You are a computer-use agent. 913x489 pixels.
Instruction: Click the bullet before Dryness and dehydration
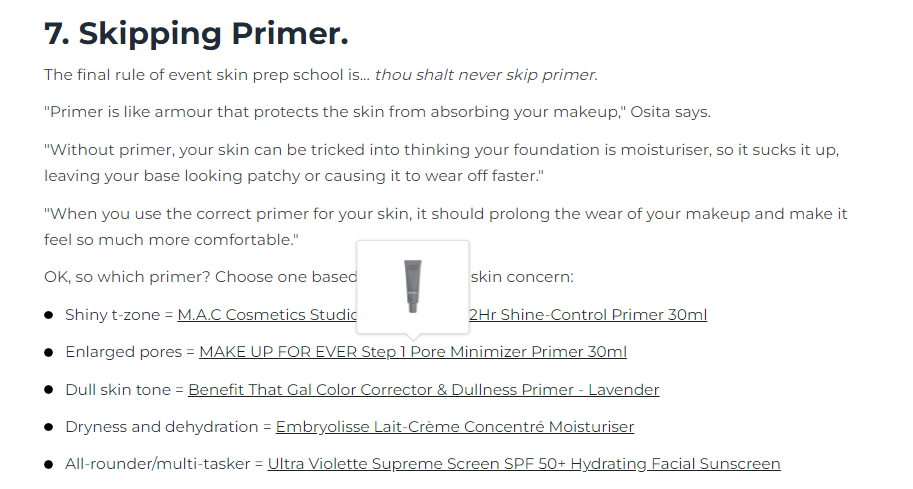[x=49, y=427]
